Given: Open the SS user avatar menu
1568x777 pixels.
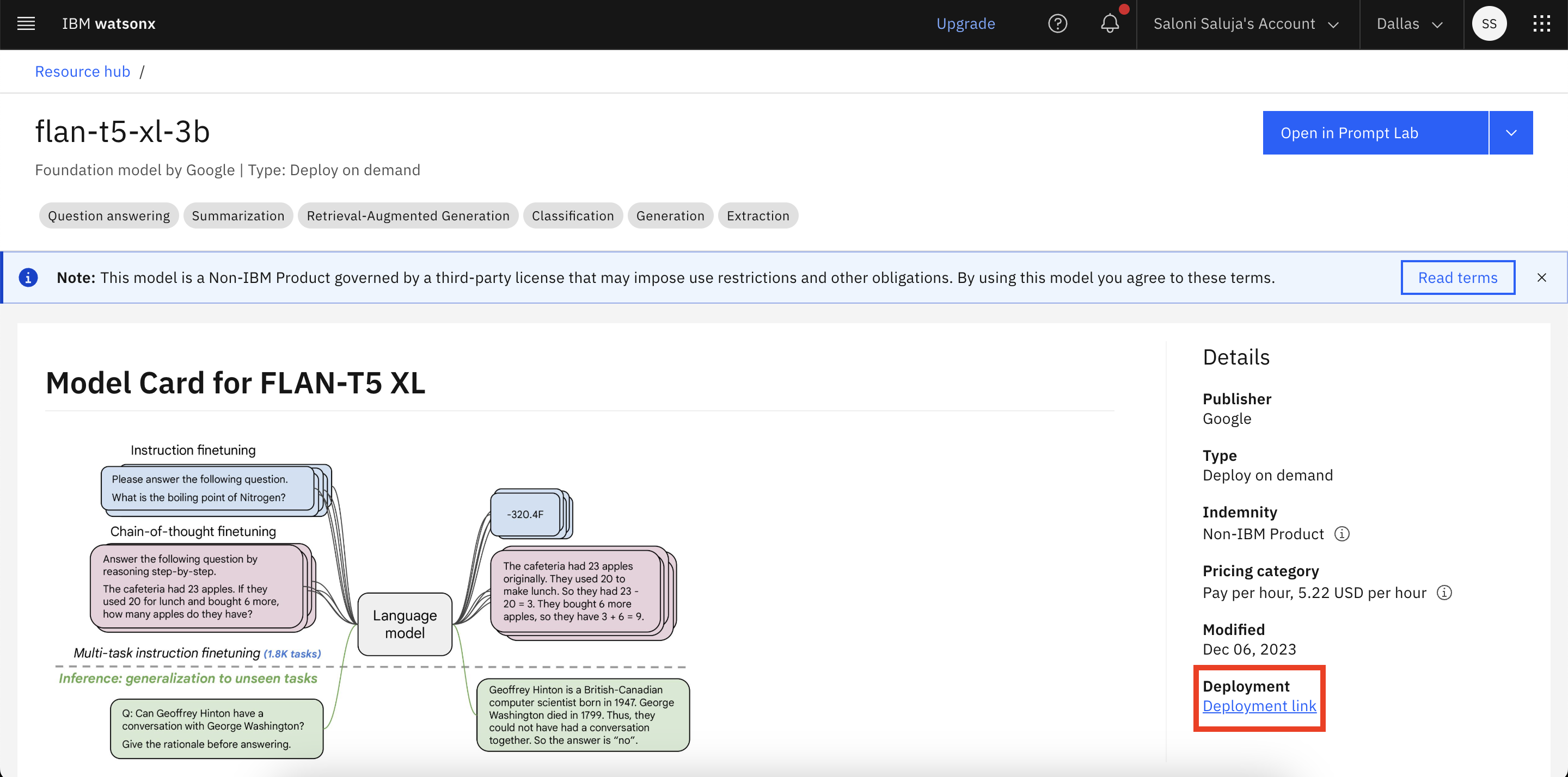Looking at the screenshot, I should 1489,24.
